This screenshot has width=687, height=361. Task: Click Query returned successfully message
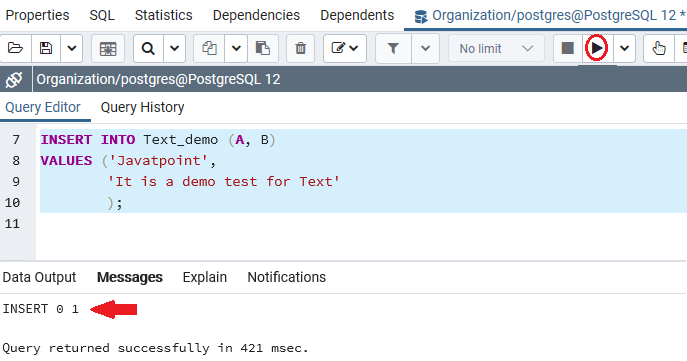(x=156, y=348)
